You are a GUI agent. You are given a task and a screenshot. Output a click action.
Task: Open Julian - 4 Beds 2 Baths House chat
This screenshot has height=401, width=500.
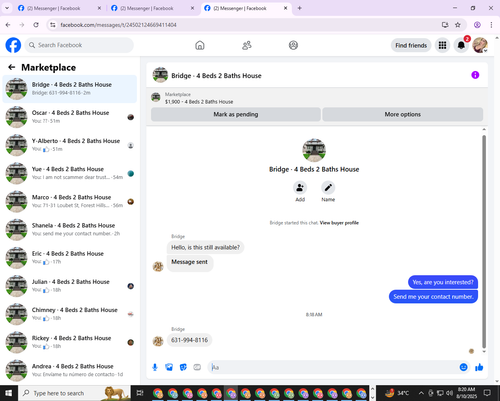pyautogui.click(x=69, y=286)
